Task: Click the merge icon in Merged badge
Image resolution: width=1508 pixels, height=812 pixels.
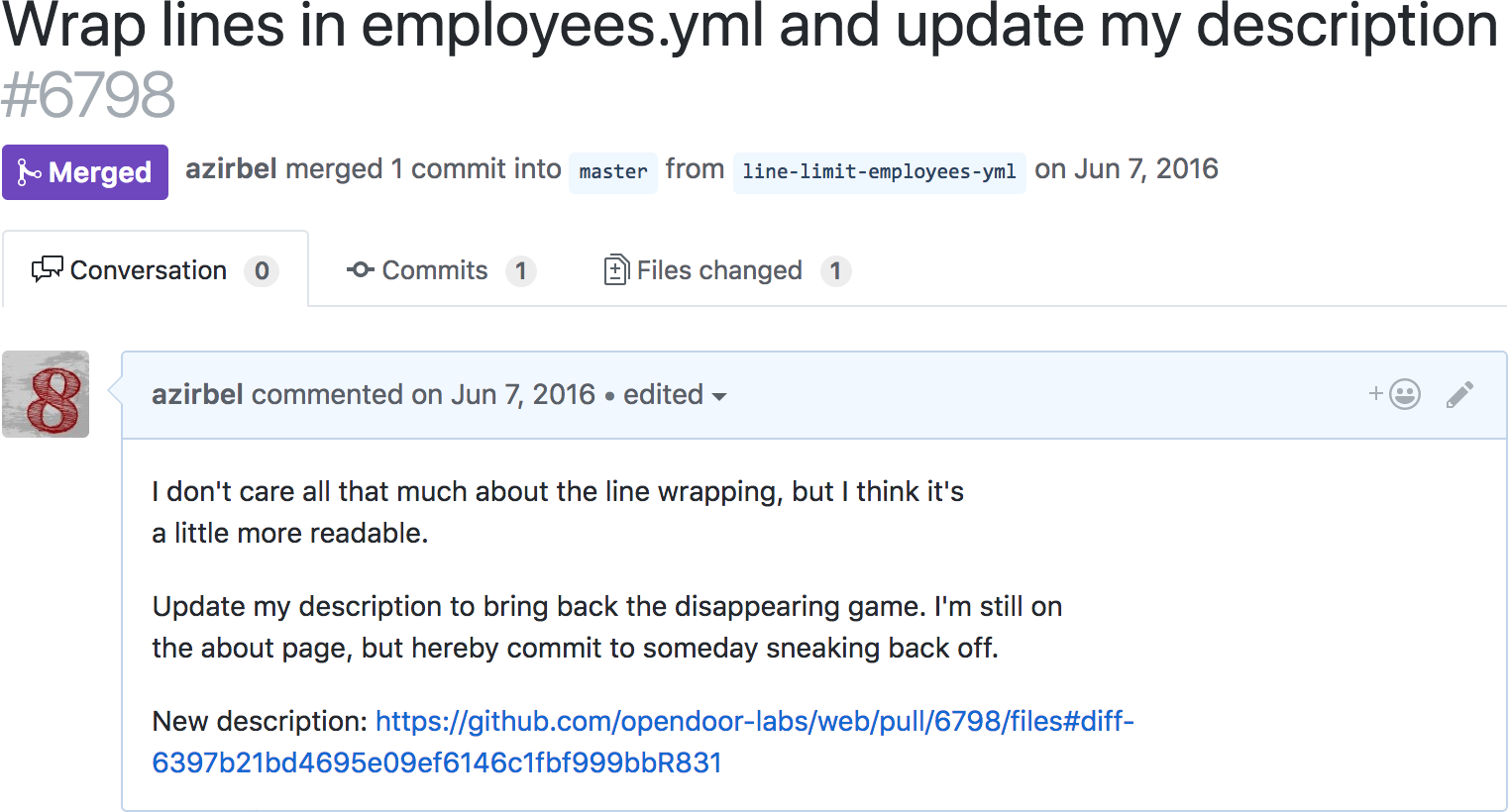Action: [29, 173]
